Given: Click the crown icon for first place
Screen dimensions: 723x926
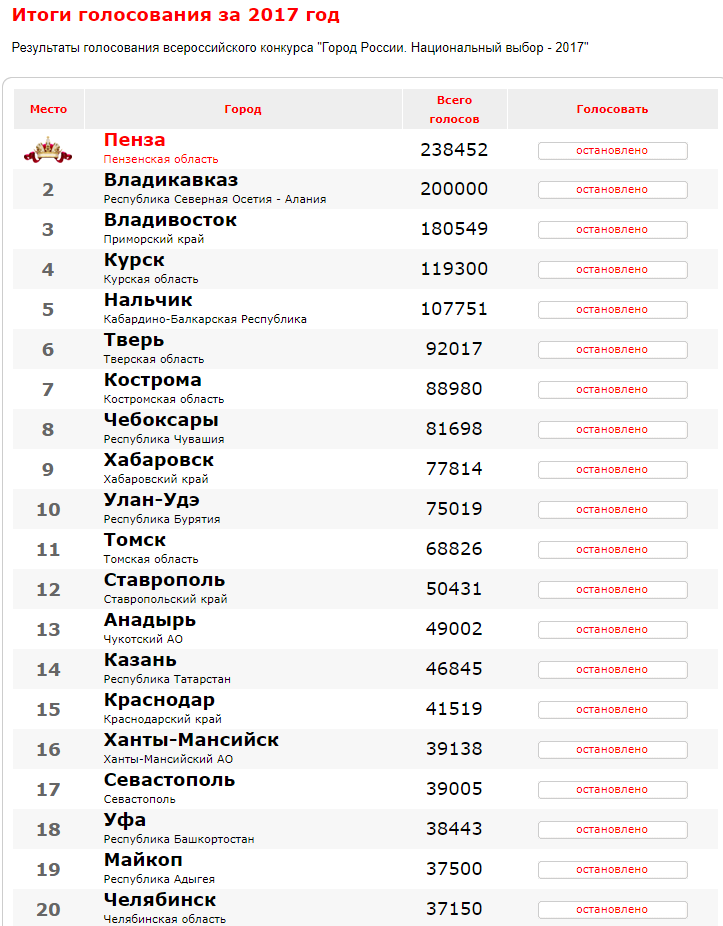Looking at the screenshot, I should pyautogui.click(x=48, y=150).
